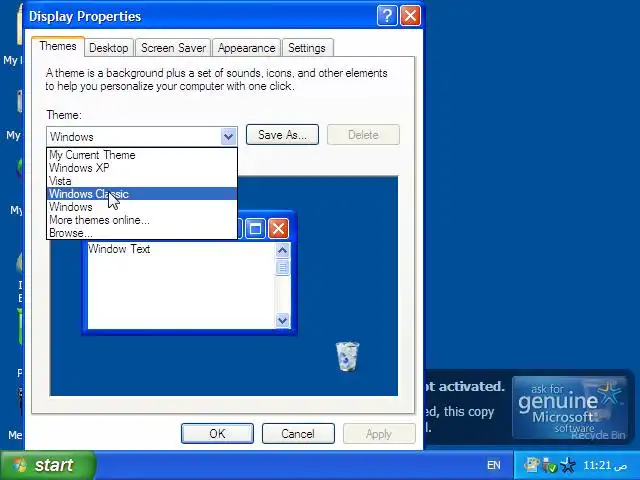Open the Appearance tab
Image resolution: width=640 pixels, height=480 pixels.
(246, 48)
